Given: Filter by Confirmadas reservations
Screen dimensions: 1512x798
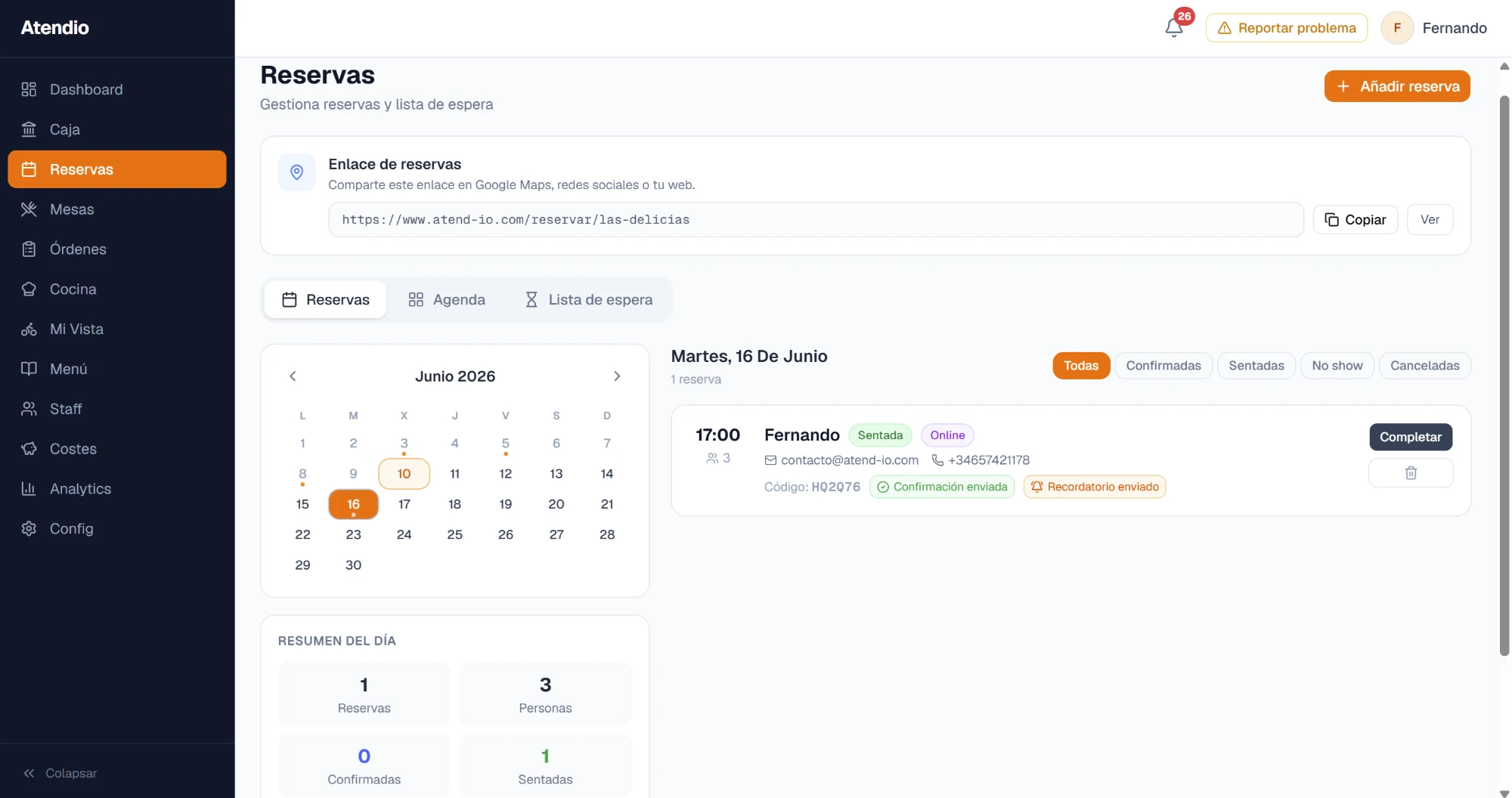Looking at the screenshot, I should 1163,366.
